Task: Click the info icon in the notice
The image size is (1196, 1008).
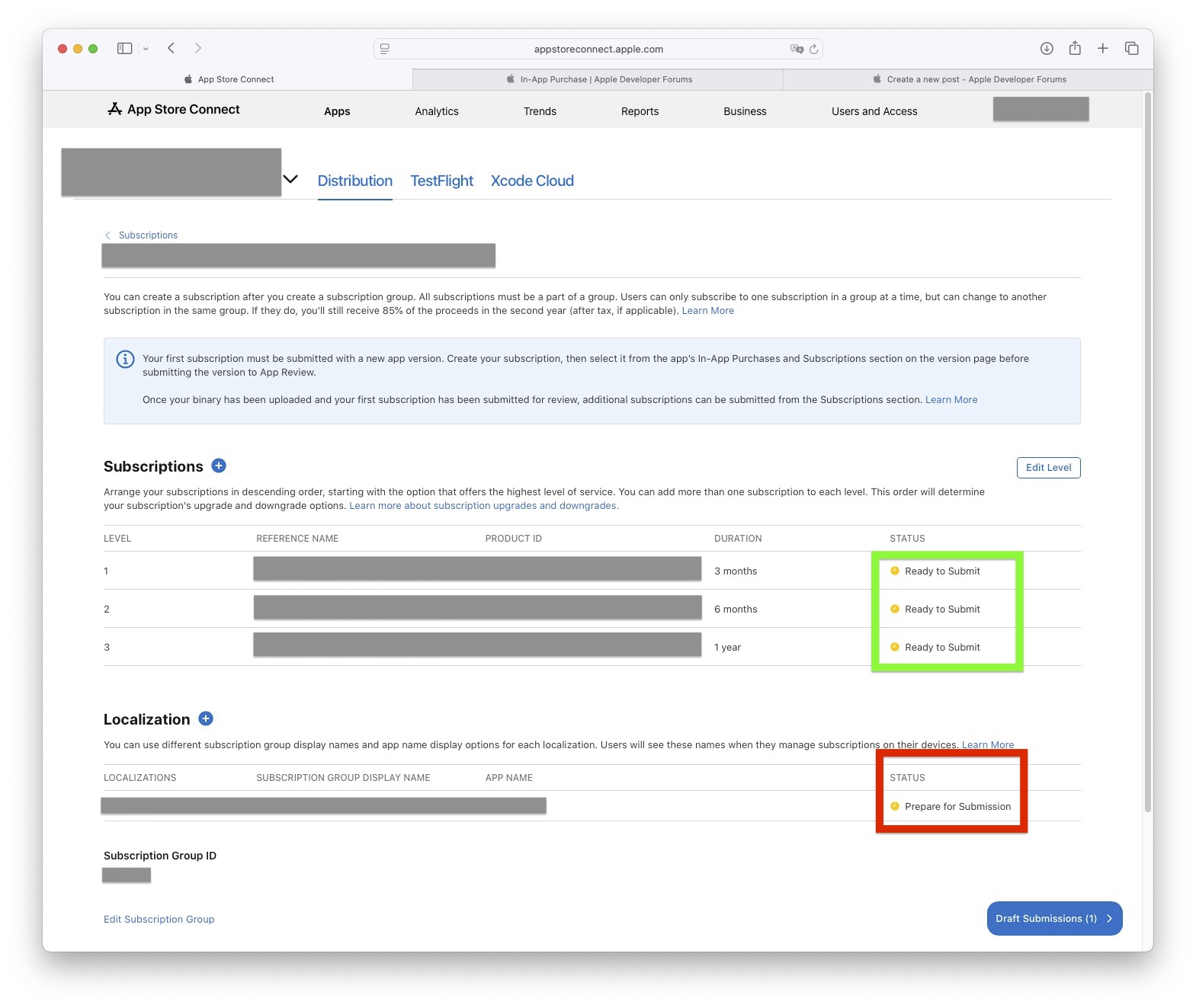Action: (x=125, y=359)
